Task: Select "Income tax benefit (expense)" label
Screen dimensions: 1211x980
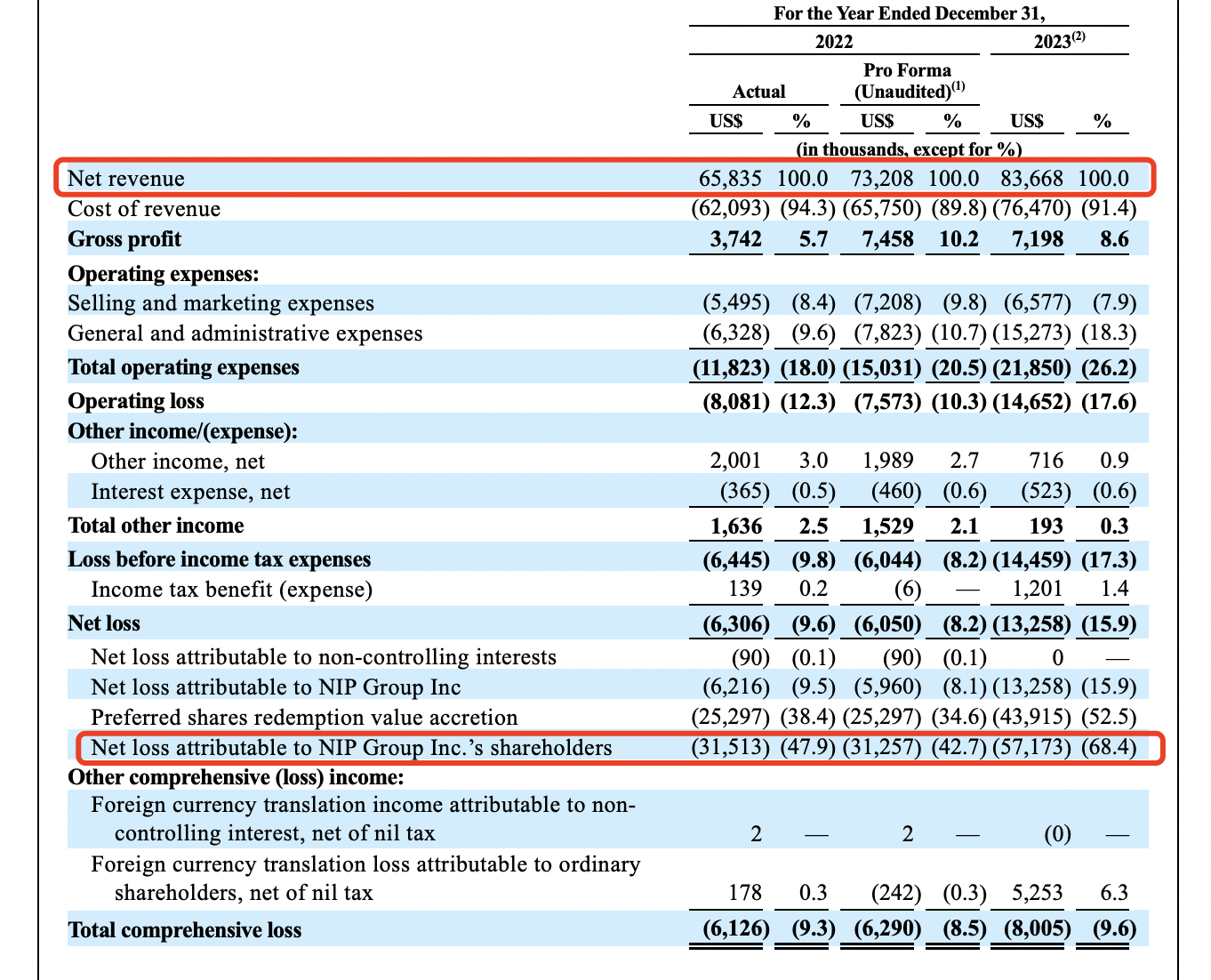Action: (232, 590)
